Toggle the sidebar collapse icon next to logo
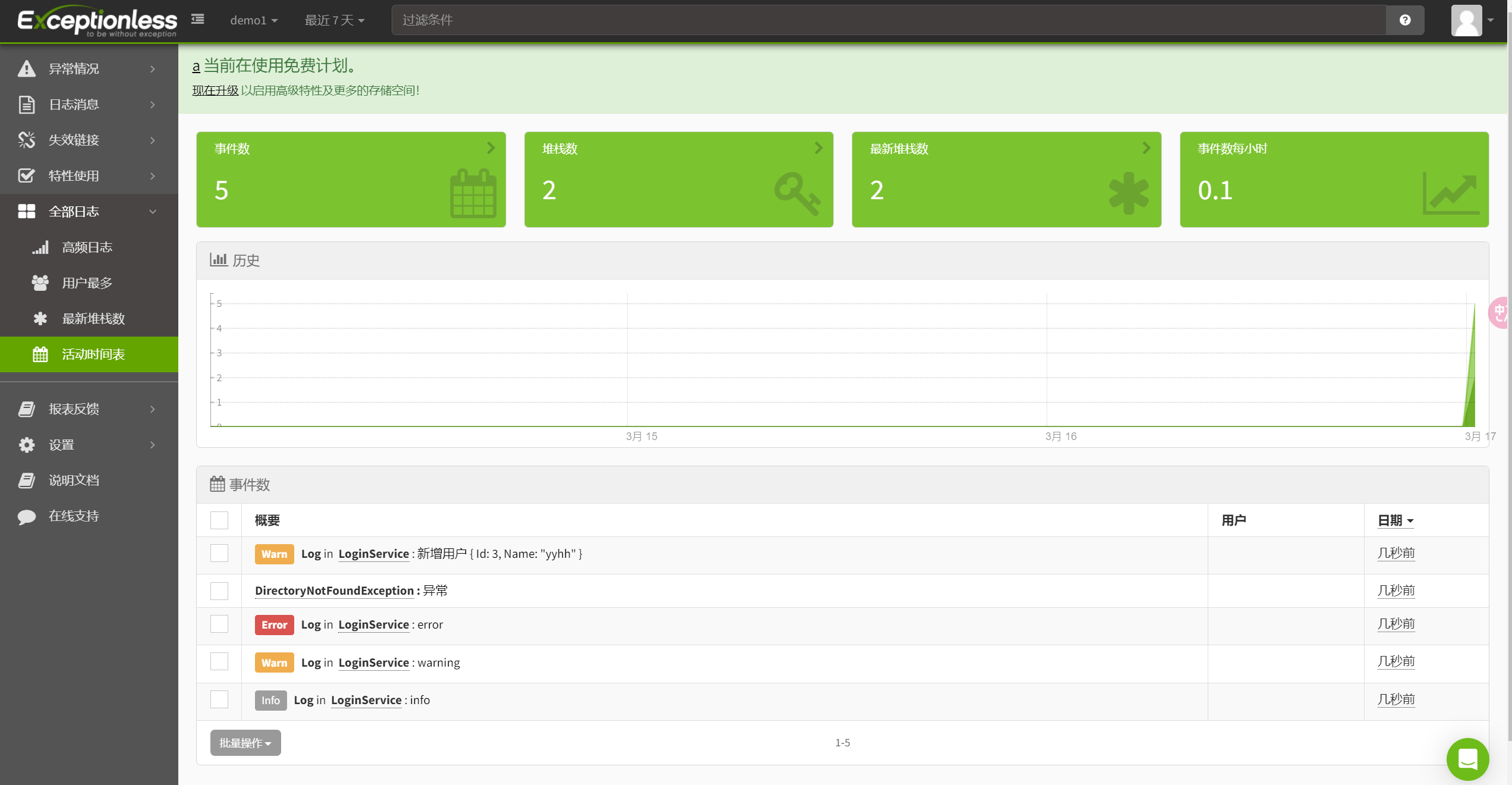 [197, 19]
